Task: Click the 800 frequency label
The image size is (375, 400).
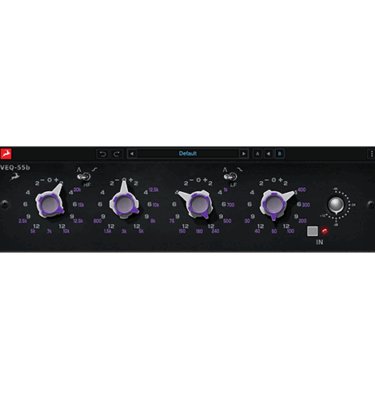Action: pos(97,221)
